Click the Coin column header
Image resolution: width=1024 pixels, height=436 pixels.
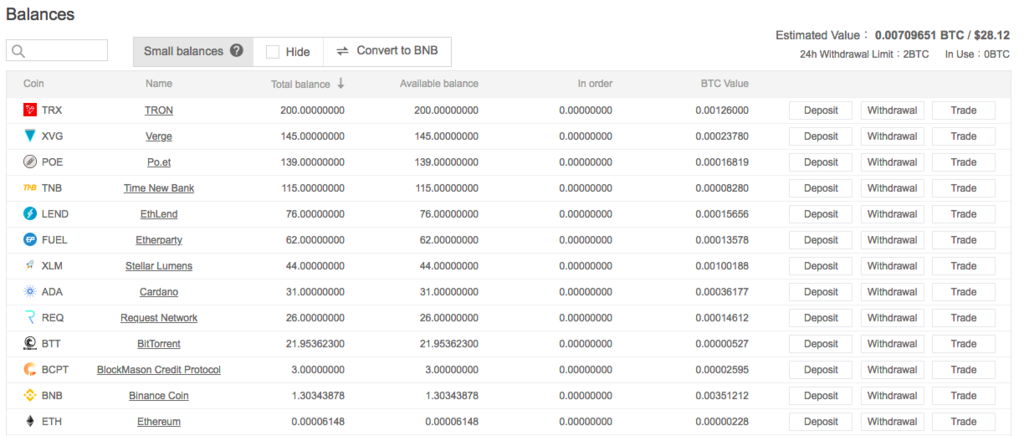pos(34,84)
